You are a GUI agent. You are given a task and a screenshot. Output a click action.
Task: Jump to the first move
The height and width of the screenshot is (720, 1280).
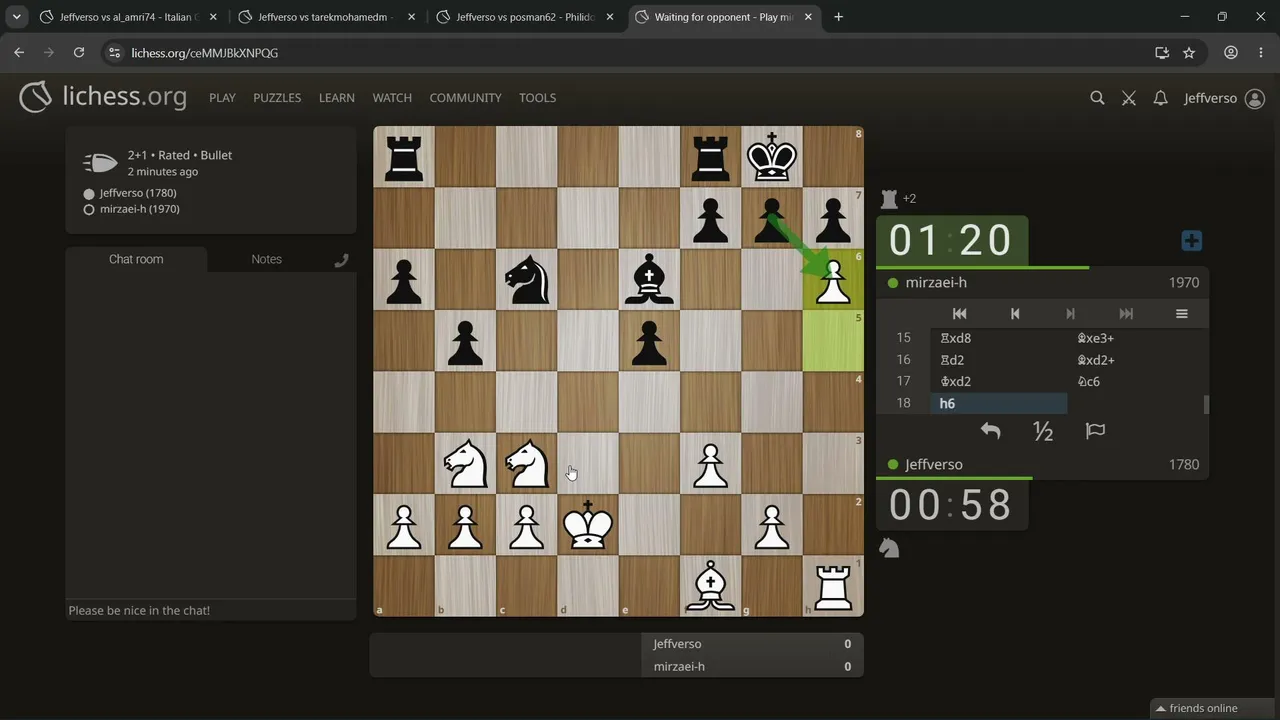click(x=959, y=313)
